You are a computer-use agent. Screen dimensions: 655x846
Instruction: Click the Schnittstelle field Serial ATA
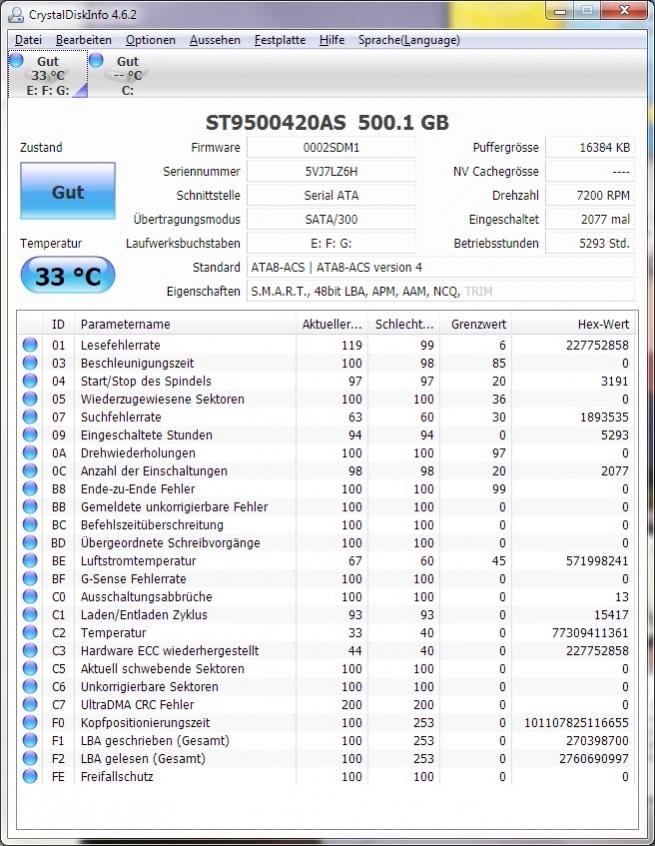point(331,195)
